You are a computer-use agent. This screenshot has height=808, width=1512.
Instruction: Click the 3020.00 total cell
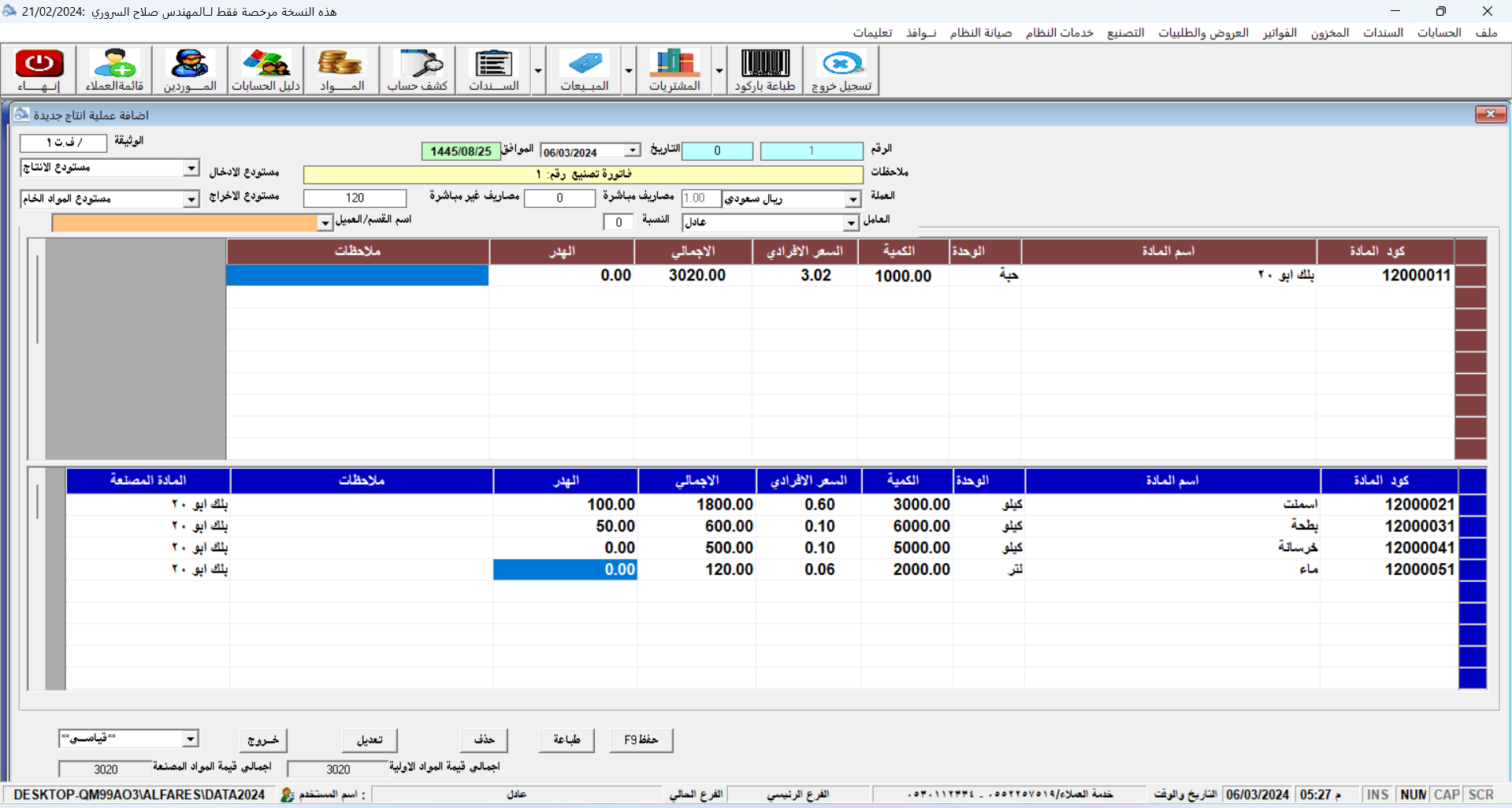point(693,275)
